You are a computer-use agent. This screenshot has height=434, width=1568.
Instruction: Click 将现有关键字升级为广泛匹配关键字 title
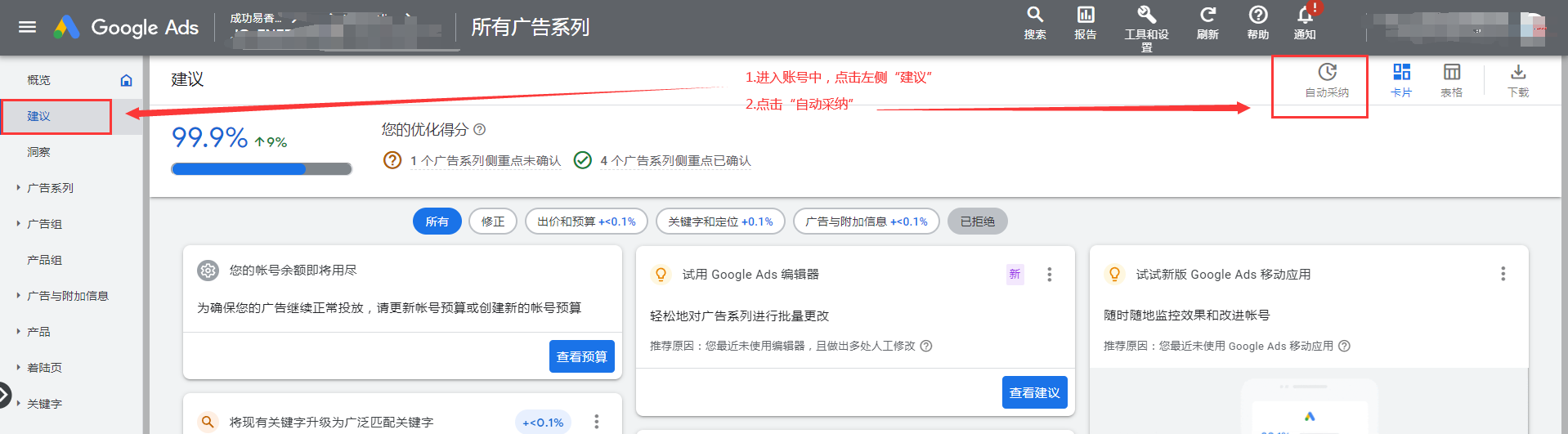pyautogui.click(x=331, y=423)
